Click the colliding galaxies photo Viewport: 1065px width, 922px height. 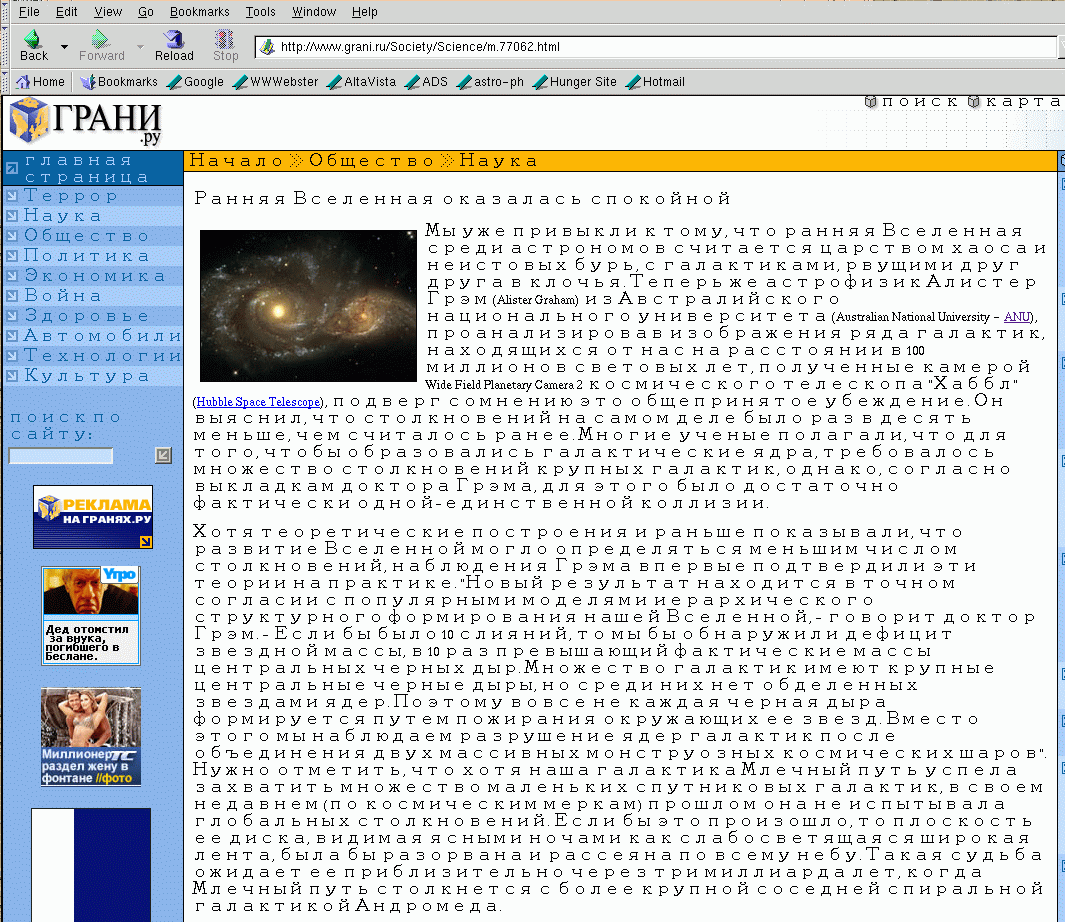(308, 306)
